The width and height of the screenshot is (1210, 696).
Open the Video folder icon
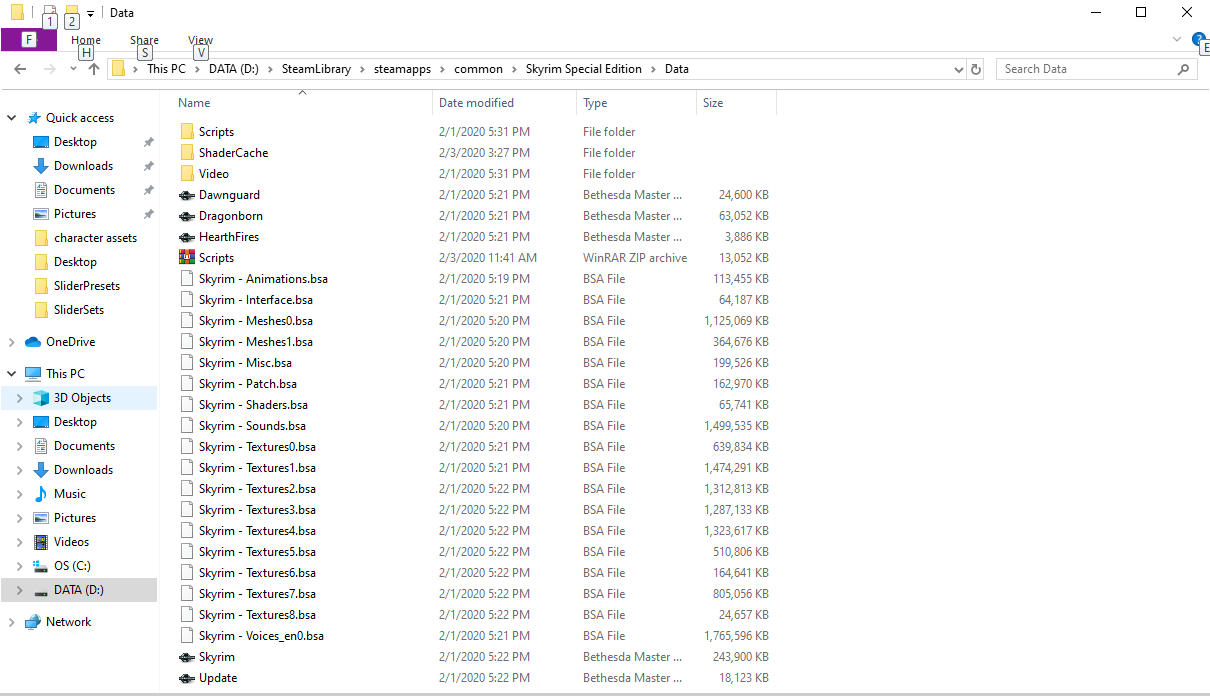click(x=187, y=174)
